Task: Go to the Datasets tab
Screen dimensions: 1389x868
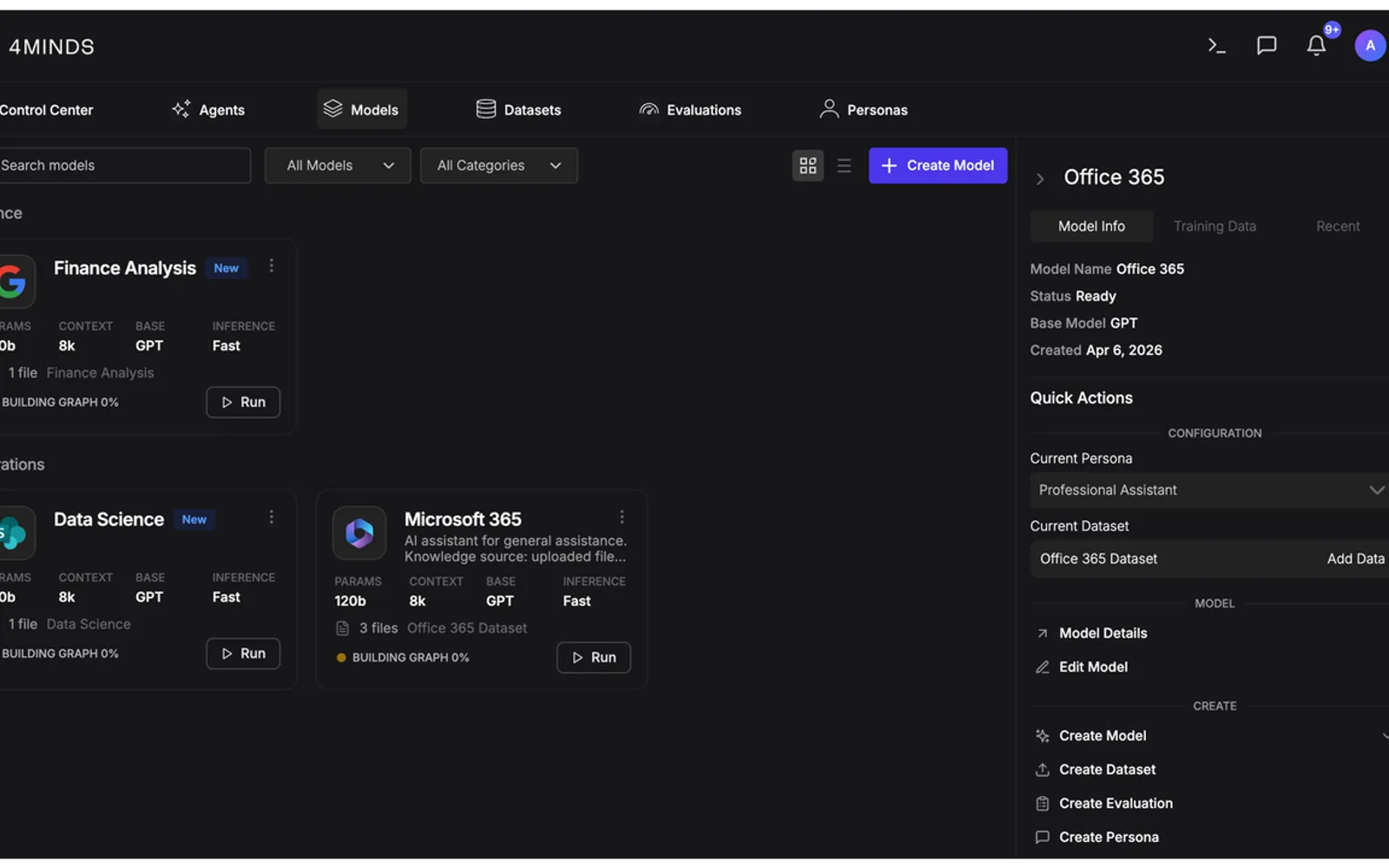Action: [x=519, y=109]
